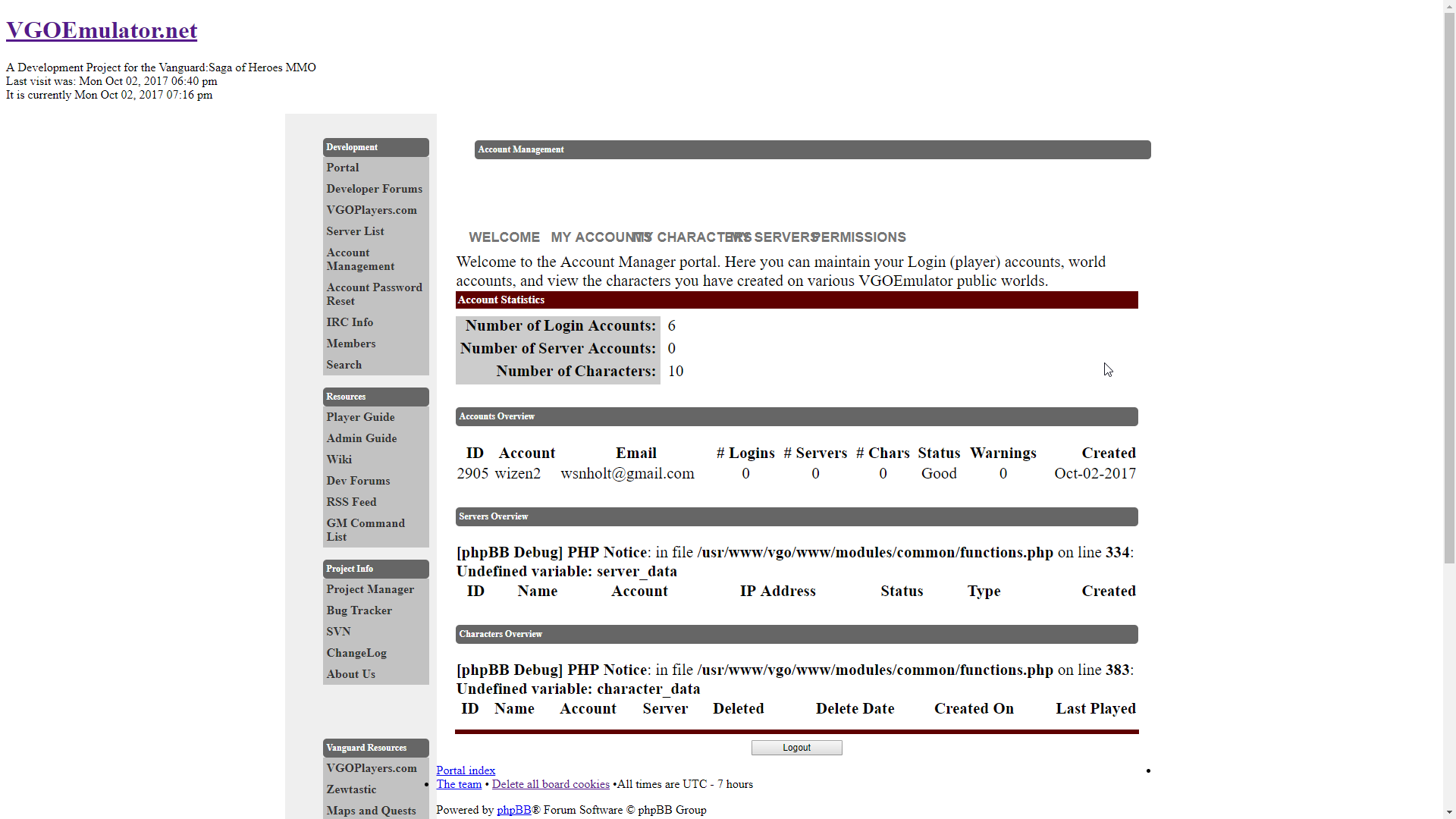
Task: Click the vertical scrollbar thumb
Action: pos(1449,288)
